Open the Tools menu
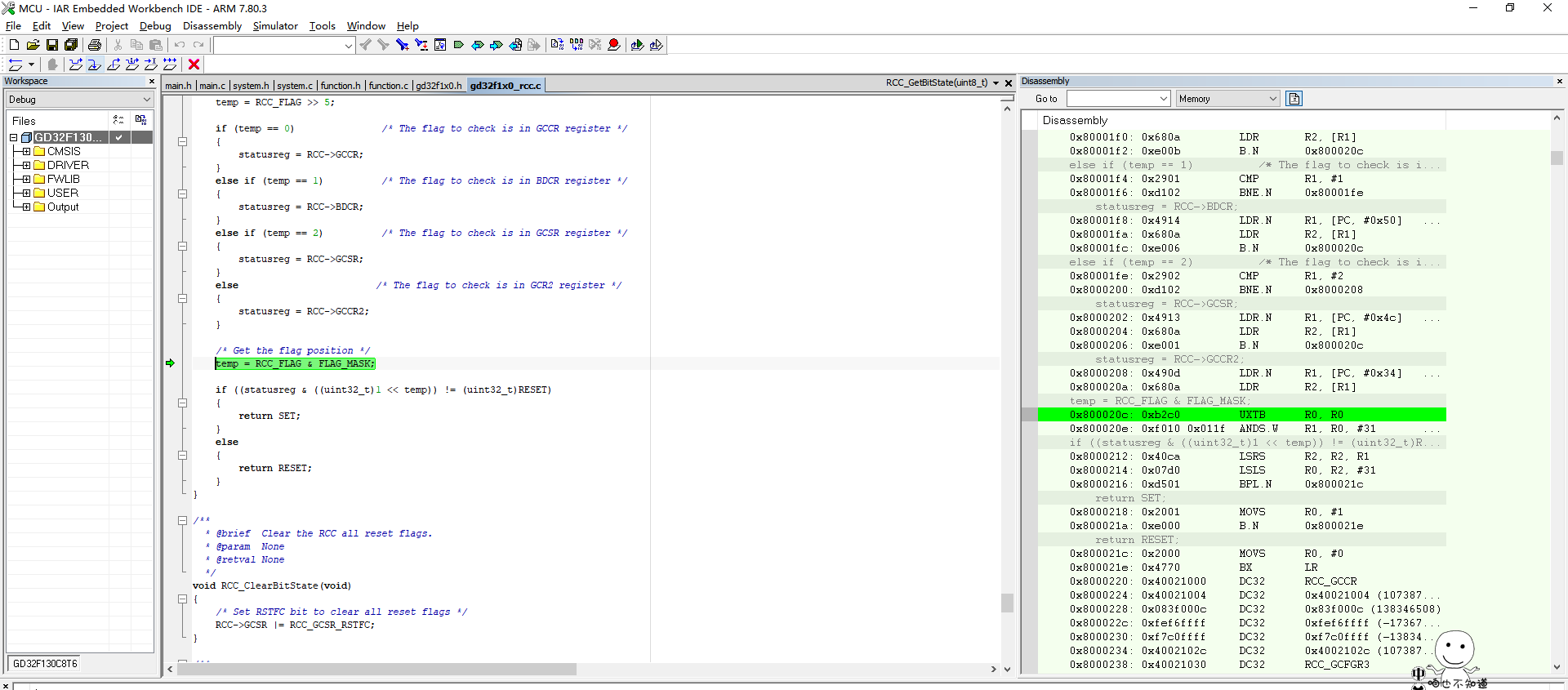Viewport: 1568px width, 690px height. pos(322,26)
